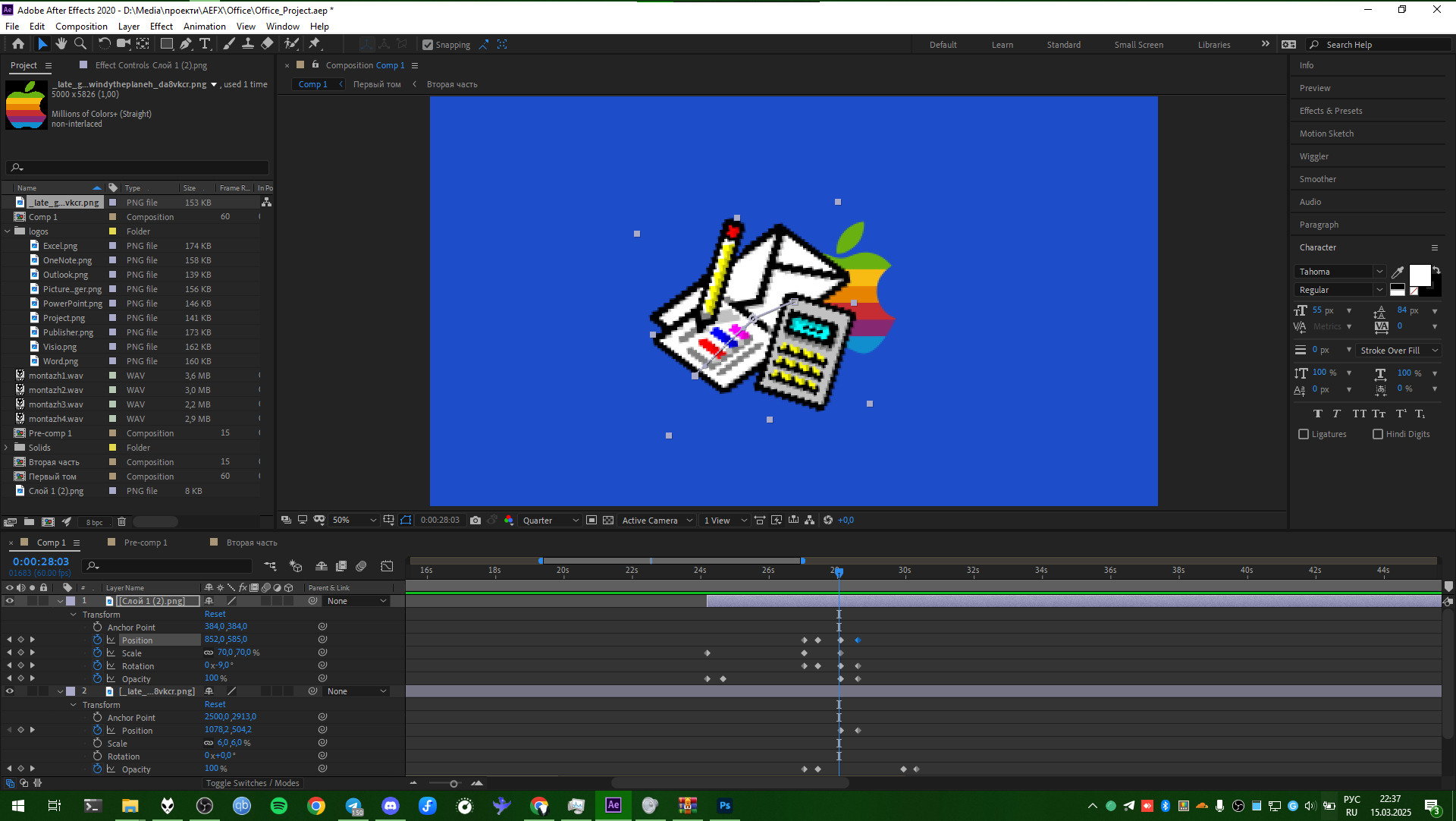Viewport: 1456px width, 821px height.
Task: Choose the Hand tool
Action: (61, 44)
